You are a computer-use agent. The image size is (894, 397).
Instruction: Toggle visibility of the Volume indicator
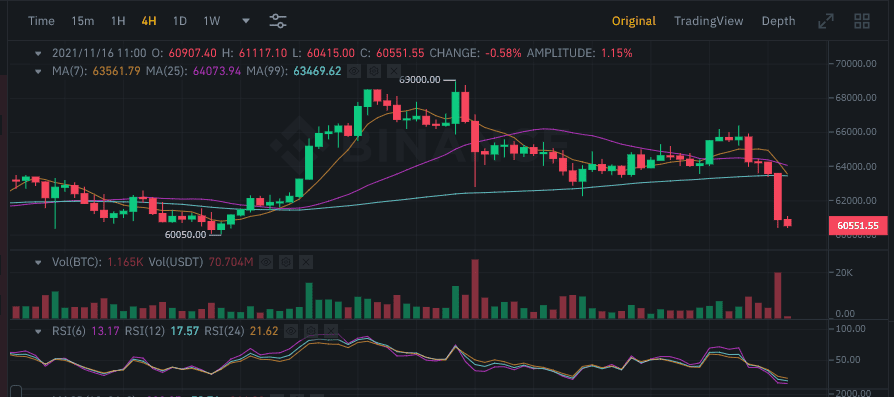pyautogui.click(x=266, y=262)
